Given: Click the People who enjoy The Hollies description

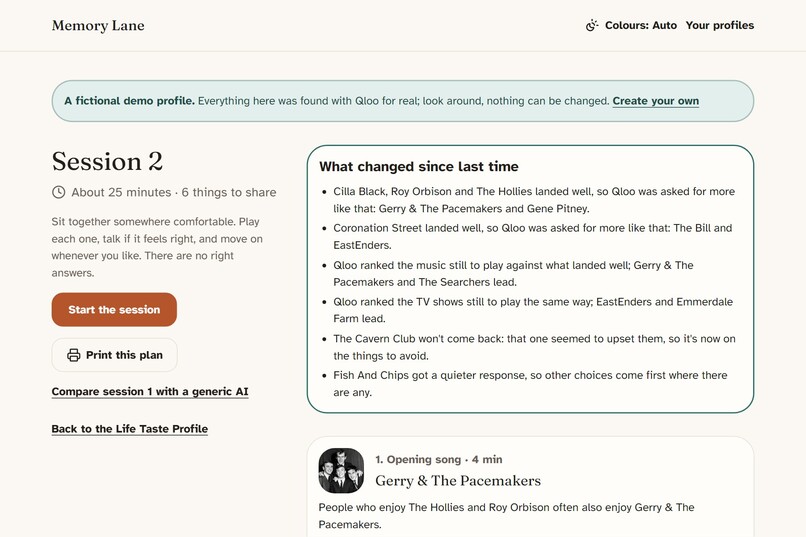Looking at the screenshot, I should (506, 515).
